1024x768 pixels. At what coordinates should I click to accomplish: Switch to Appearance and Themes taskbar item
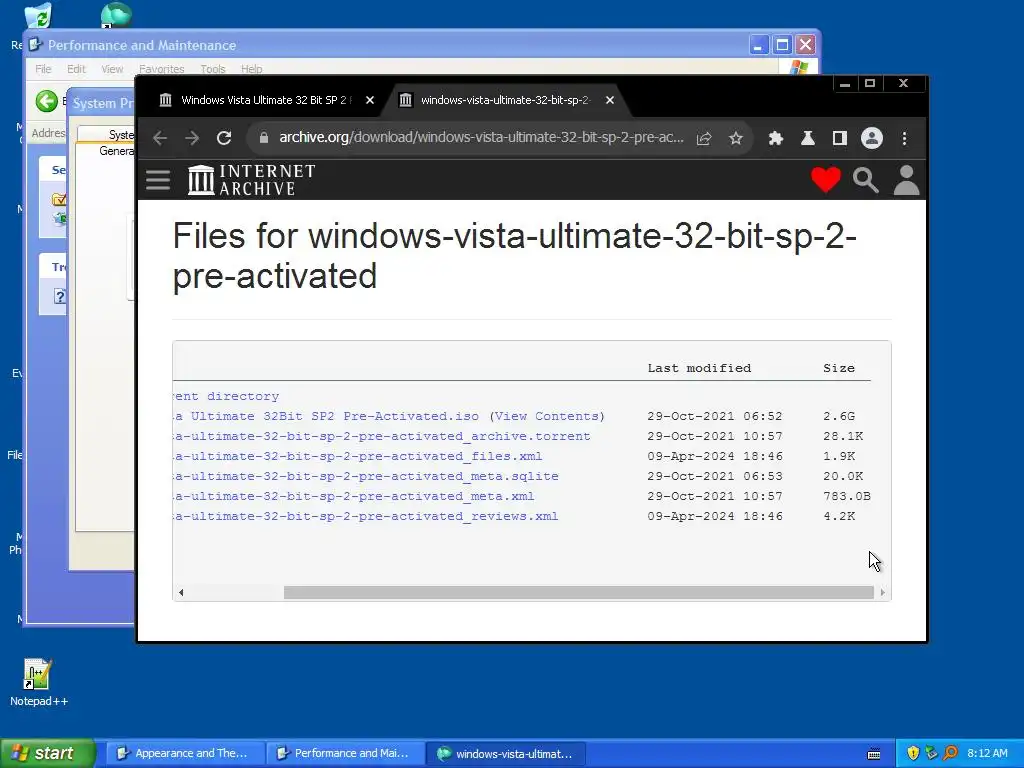pos(183,753)
